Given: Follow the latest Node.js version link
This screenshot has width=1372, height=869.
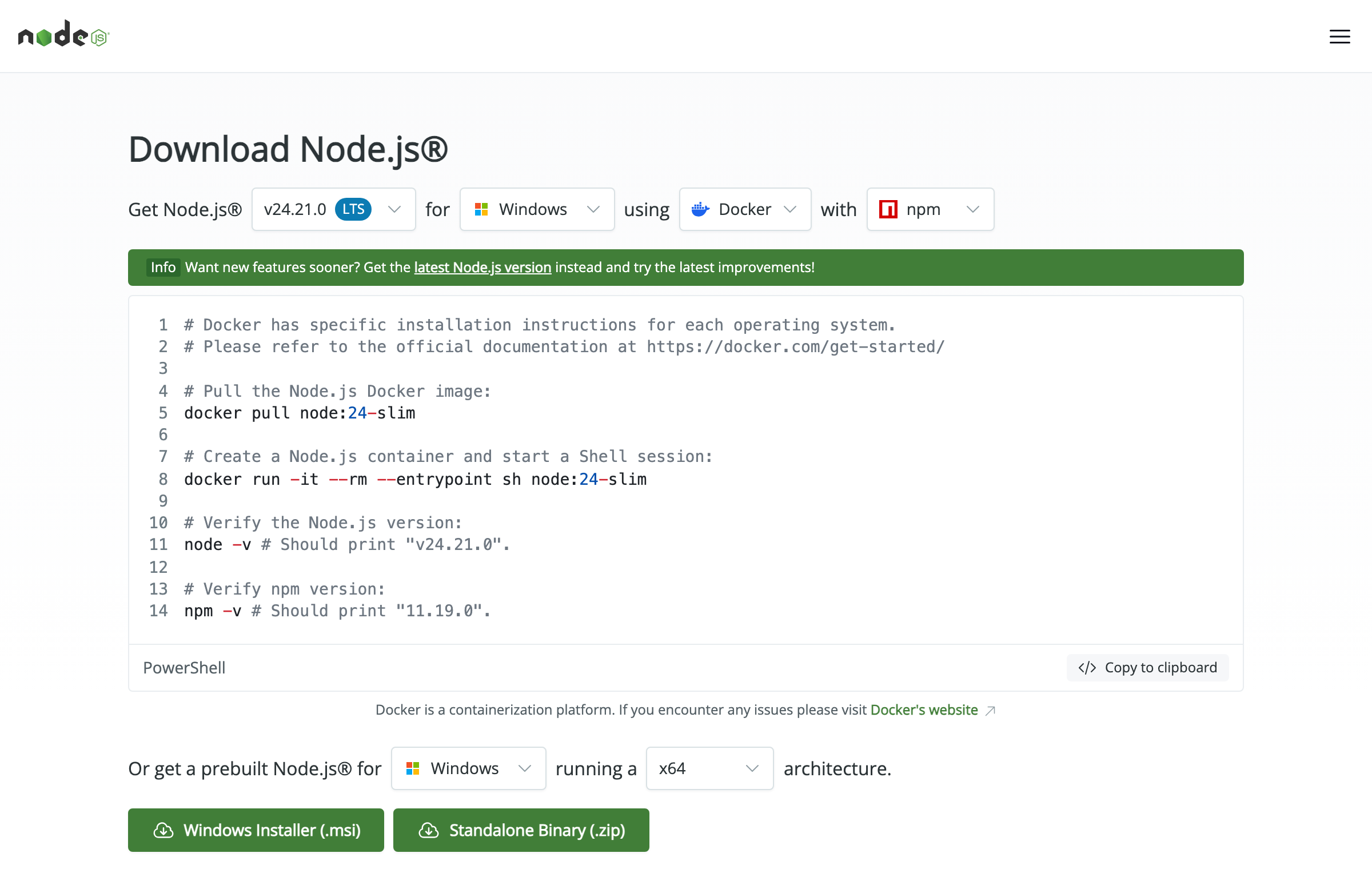Looking at the screenshot, I should tap(482, 268).
